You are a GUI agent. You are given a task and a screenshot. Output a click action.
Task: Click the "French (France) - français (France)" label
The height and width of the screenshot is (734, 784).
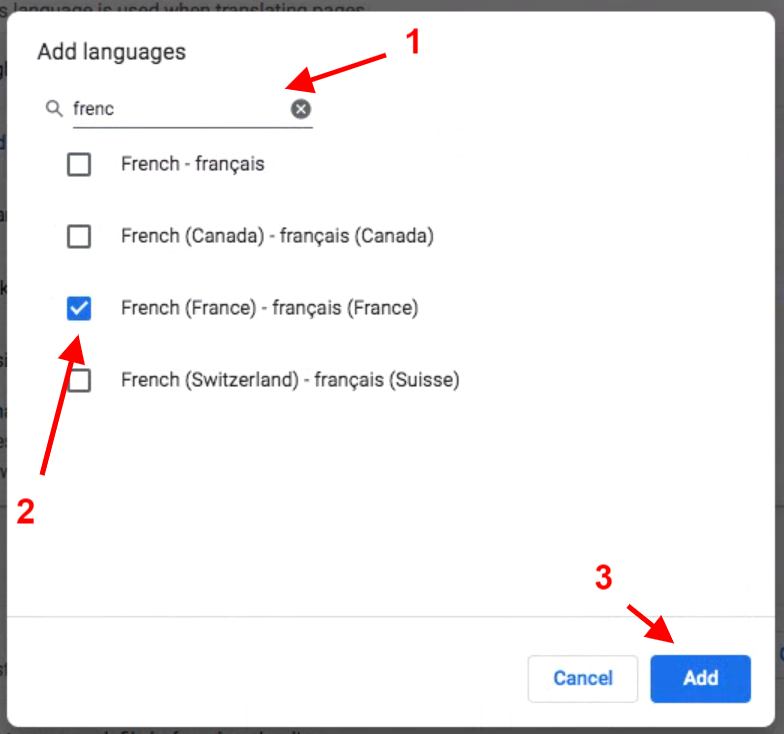269,308
